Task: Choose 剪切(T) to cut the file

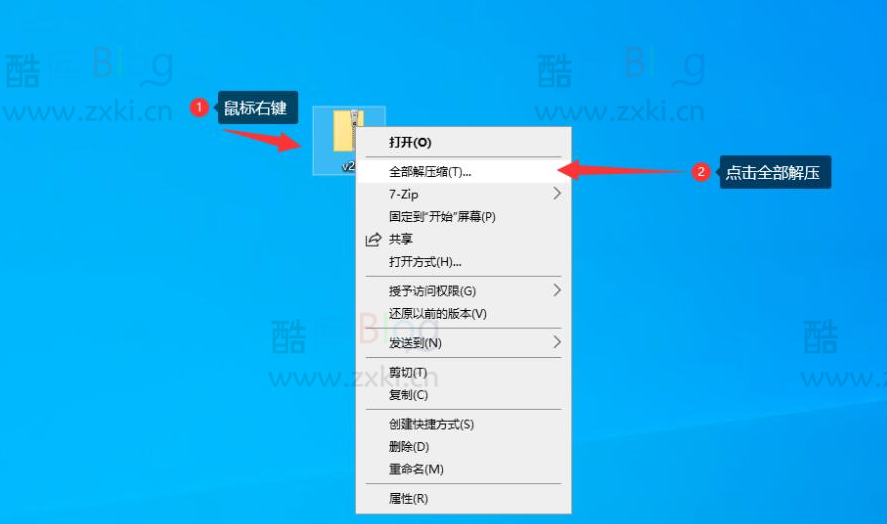Action: [463, 372]
